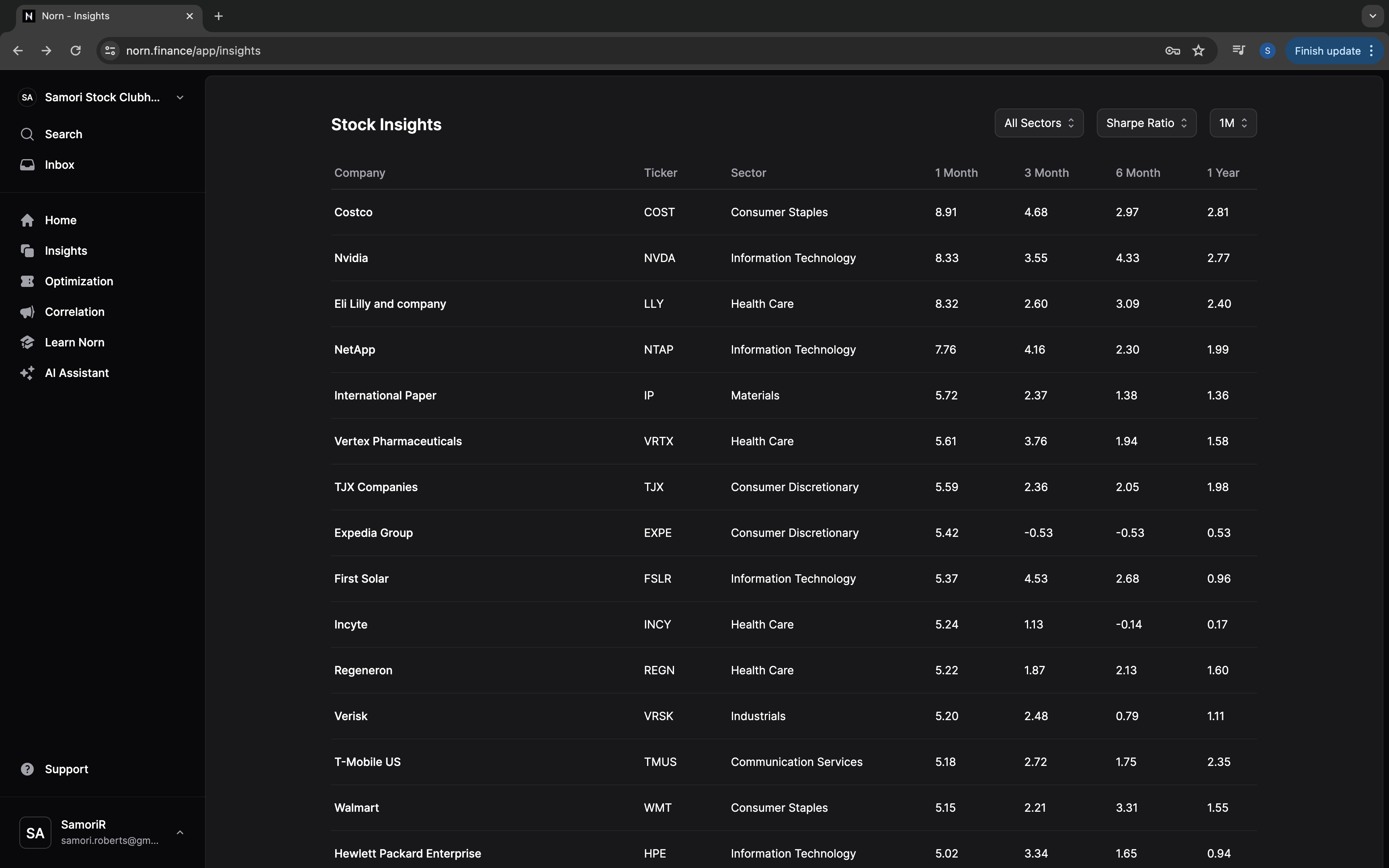The image size is (1389, 868).
Task: Expand the SamoriR account menu chevron
Action: coord(180,832)
